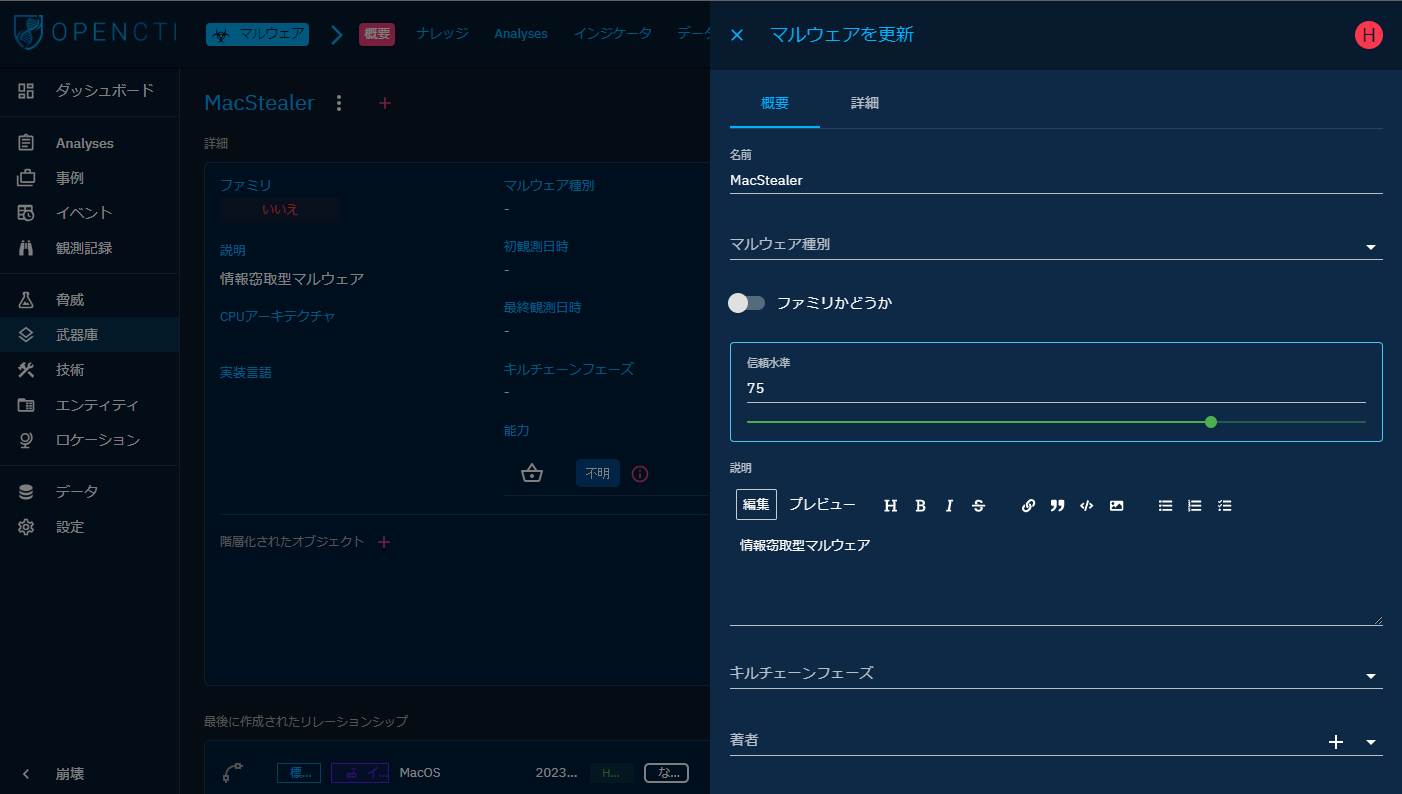This screenshot has width=1402, height=794.
Task: Click the 情報窃取型マルウェア description in details card
Action: (x=292, y=279)
